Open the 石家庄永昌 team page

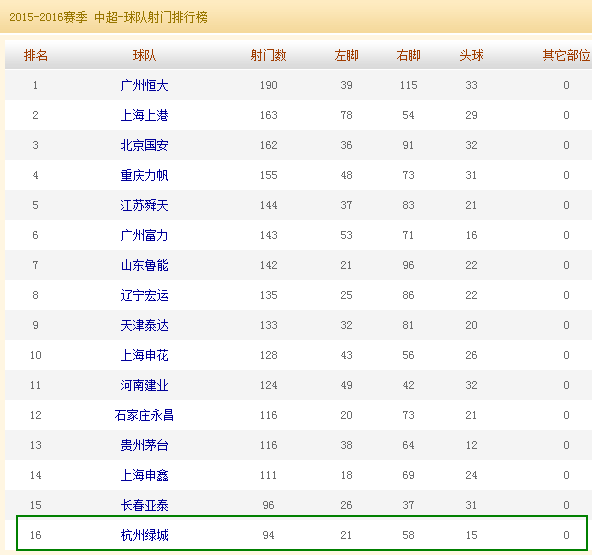144,415
